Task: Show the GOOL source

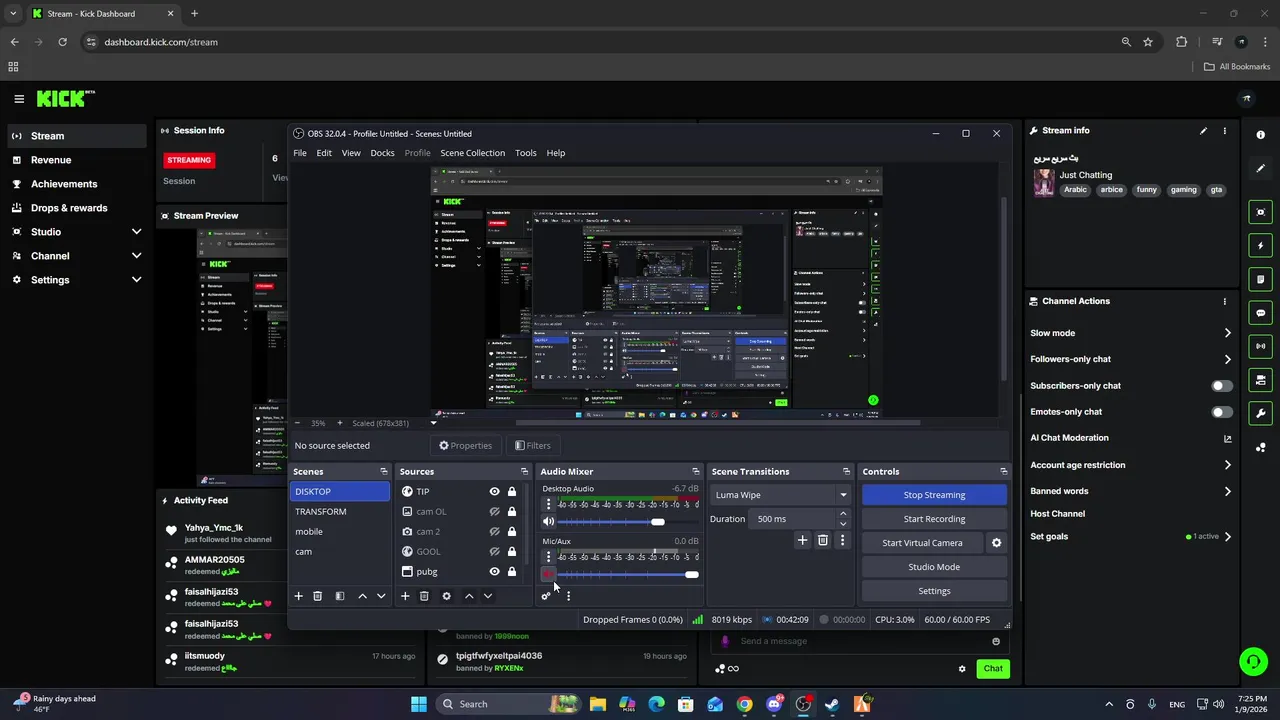Action: [x=494, y=552]
